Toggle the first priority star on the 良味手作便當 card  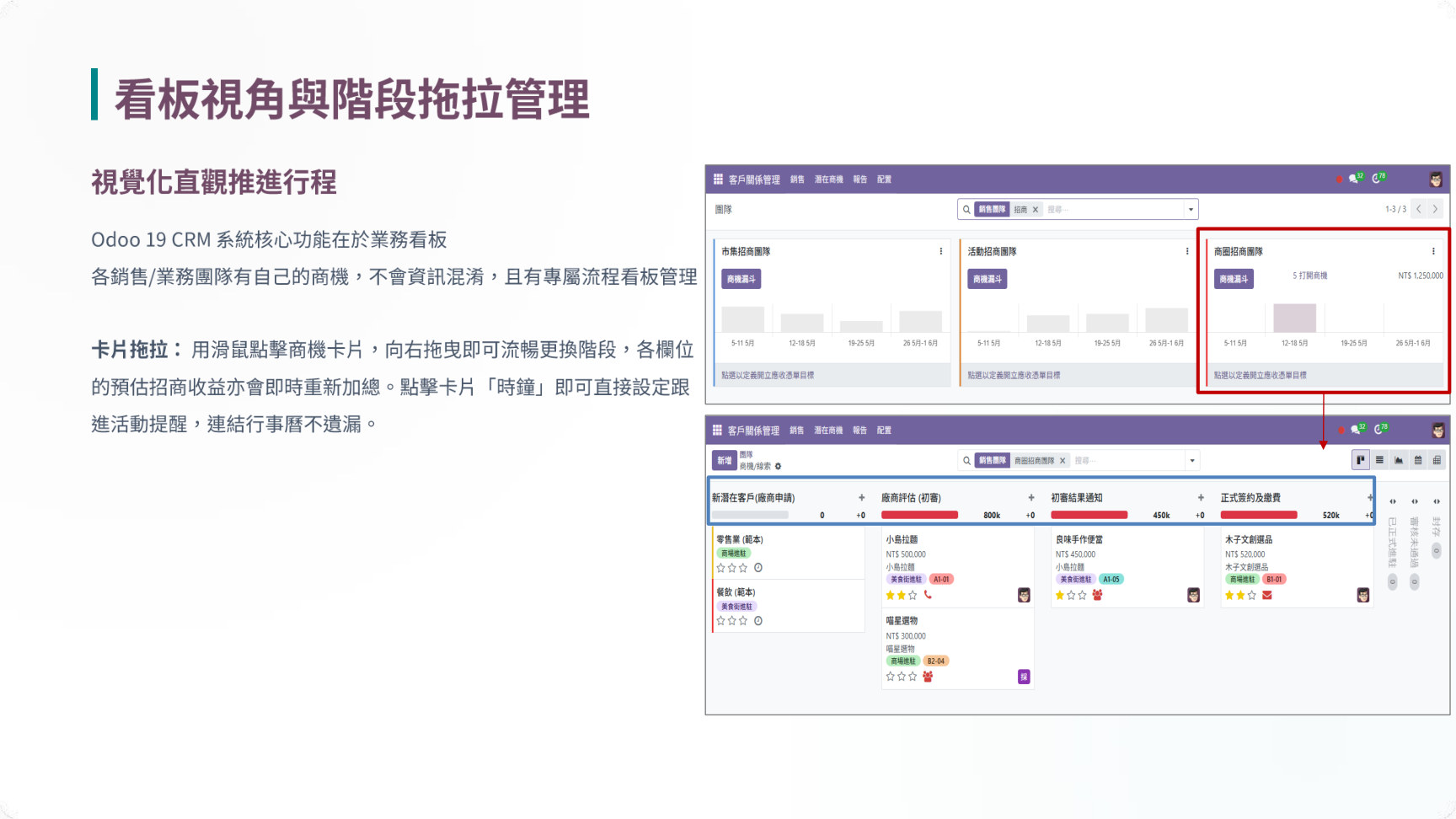click(1060, 595)
